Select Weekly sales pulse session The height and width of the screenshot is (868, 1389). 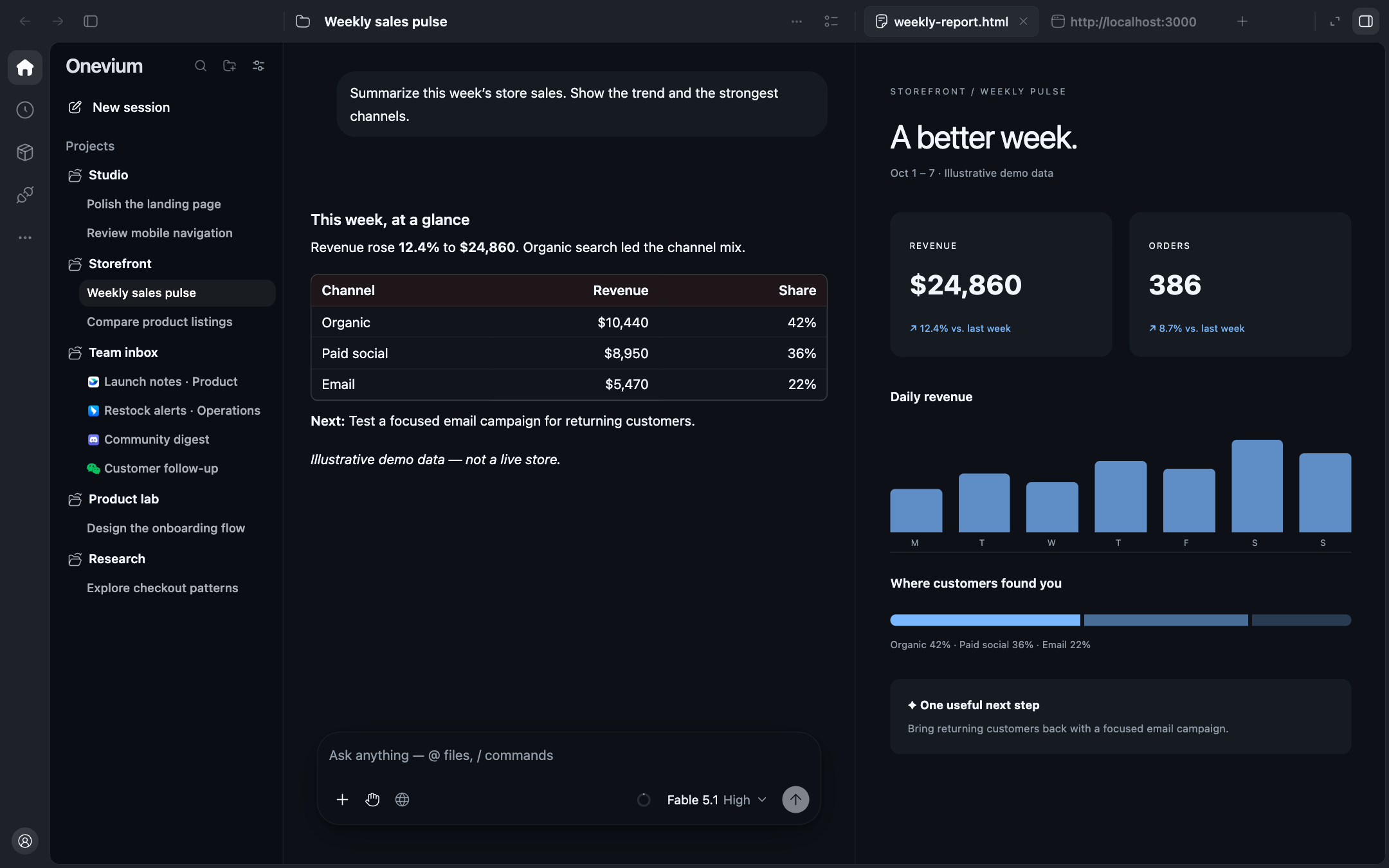coord(177,293)
